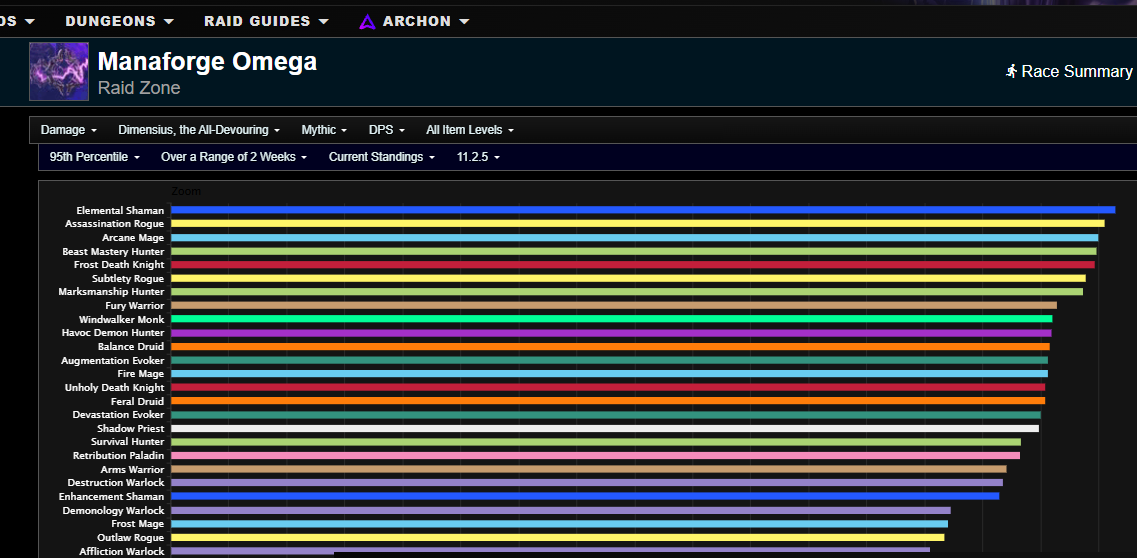Click the Manaforge Omega raid zone thumbnail
The image size is (1137, 558).
click(59, 71)
